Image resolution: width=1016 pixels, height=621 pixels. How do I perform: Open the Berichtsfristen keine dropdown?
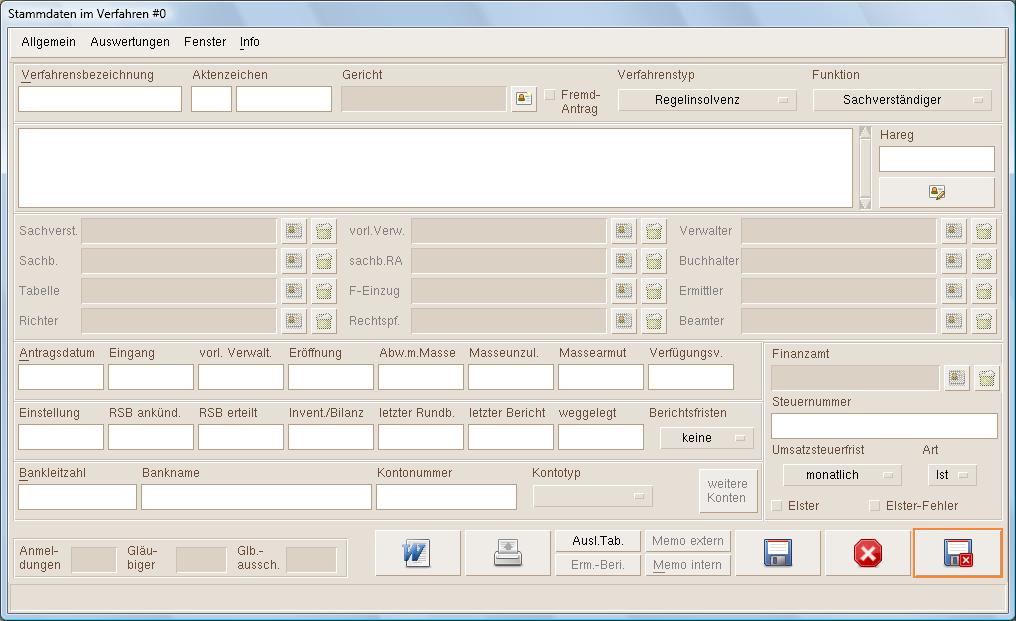(707, 438)
